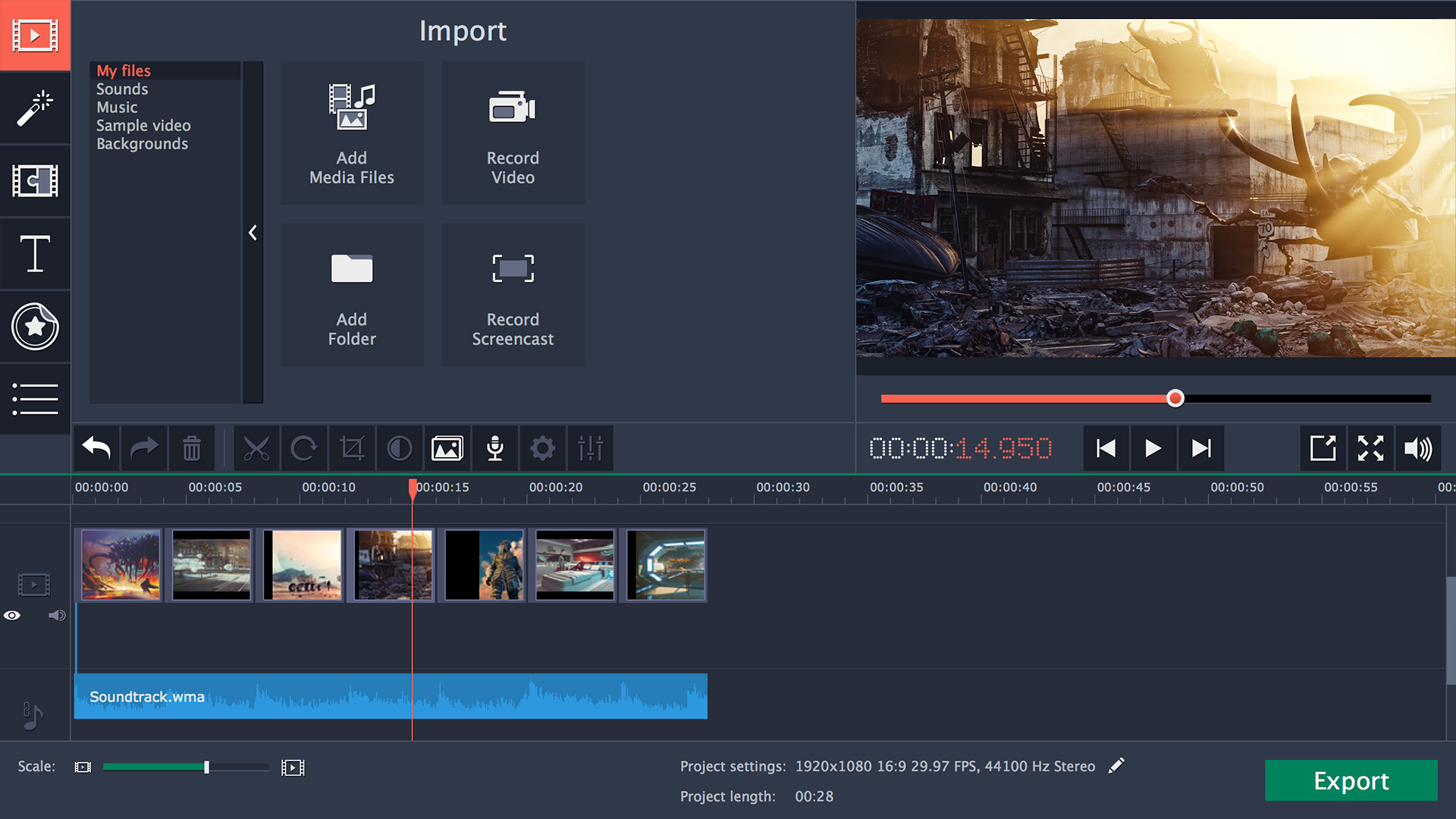This screenshot has height=819, width=1456.
Task: Select the transitions/clips tool icon
Action: pos(34,181)
